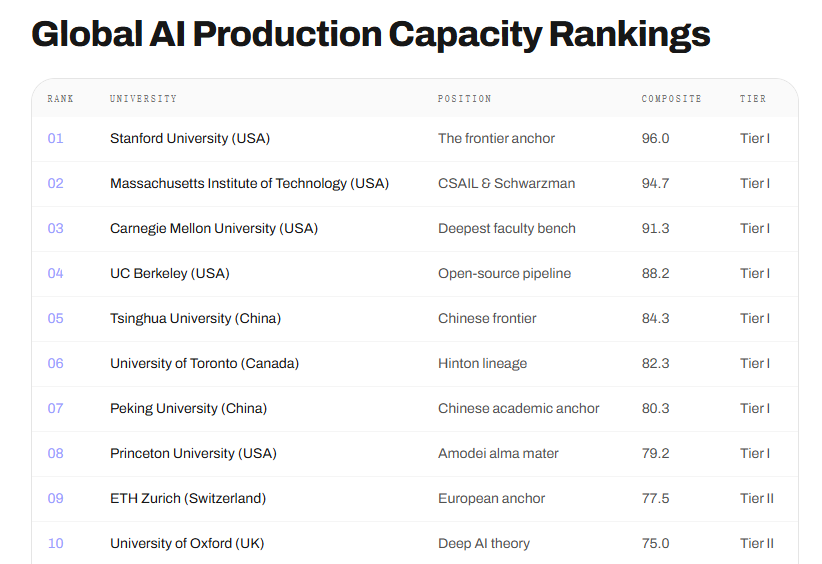Click the Position column header

click(464, 99)
